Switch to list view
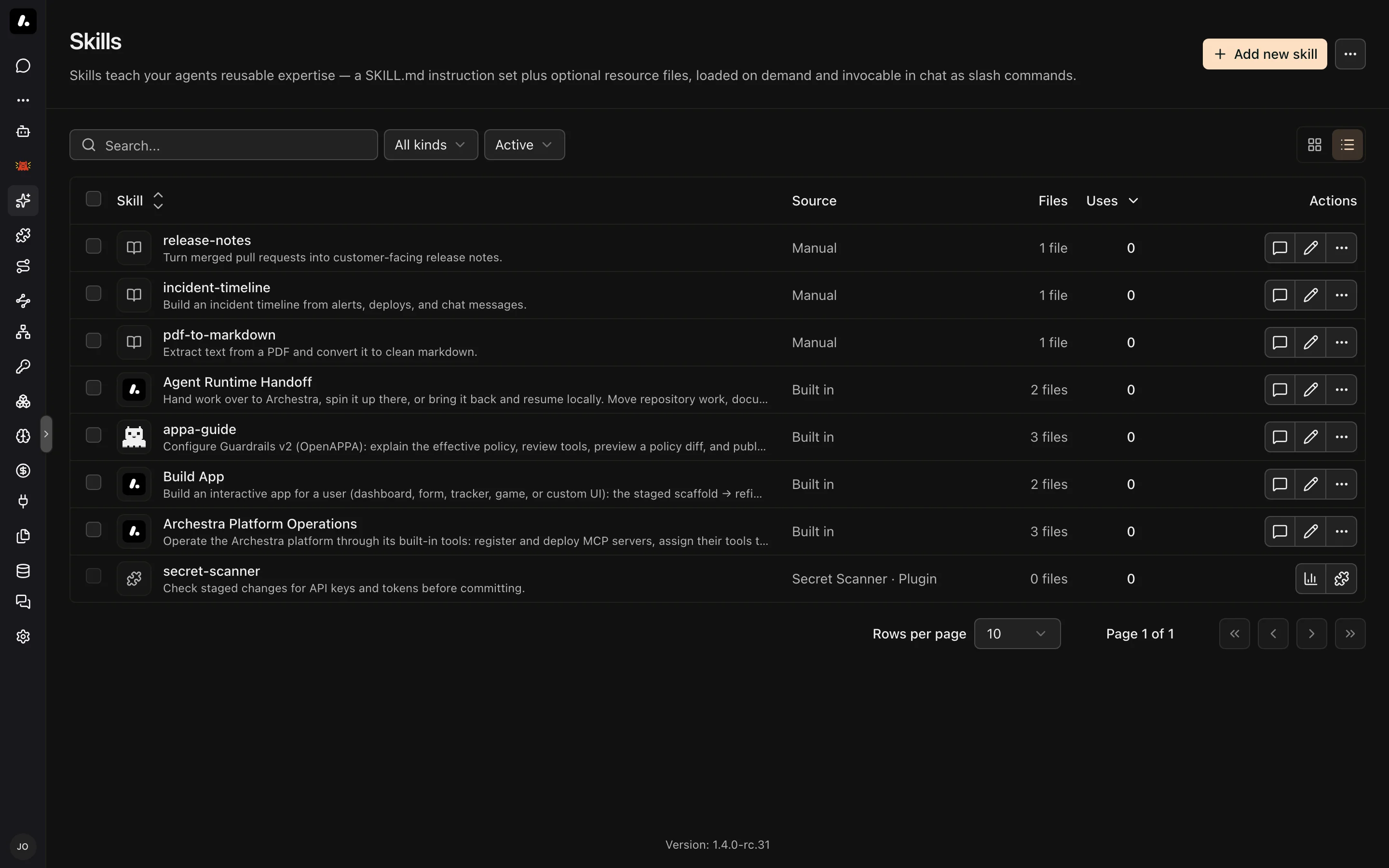 tap(1347, 145)
